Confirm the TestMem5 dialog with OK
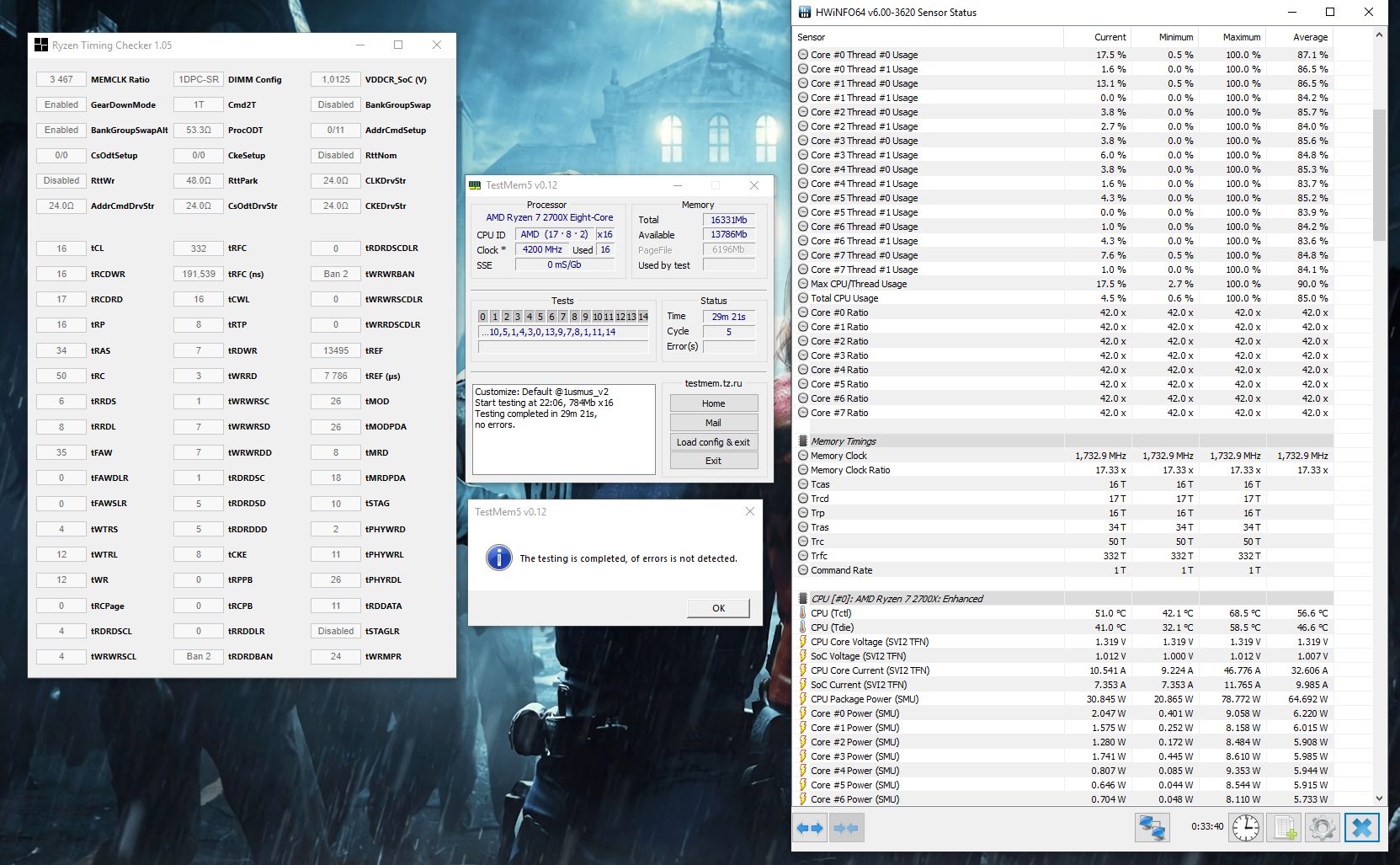Image resolution: width=1400 pixels, height=865 pixels. (718, 608)
